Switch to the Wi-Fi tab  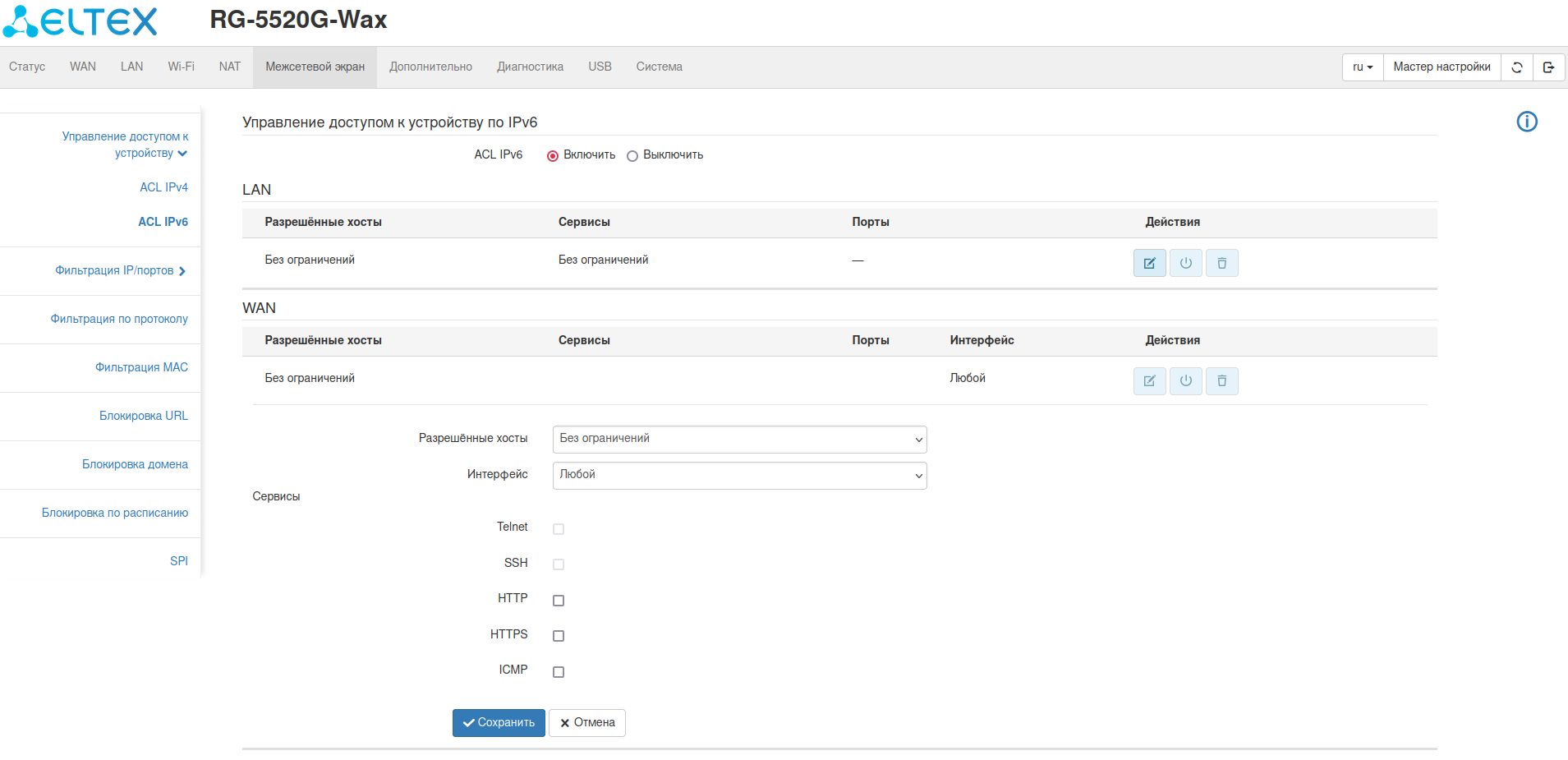(181, 67)
